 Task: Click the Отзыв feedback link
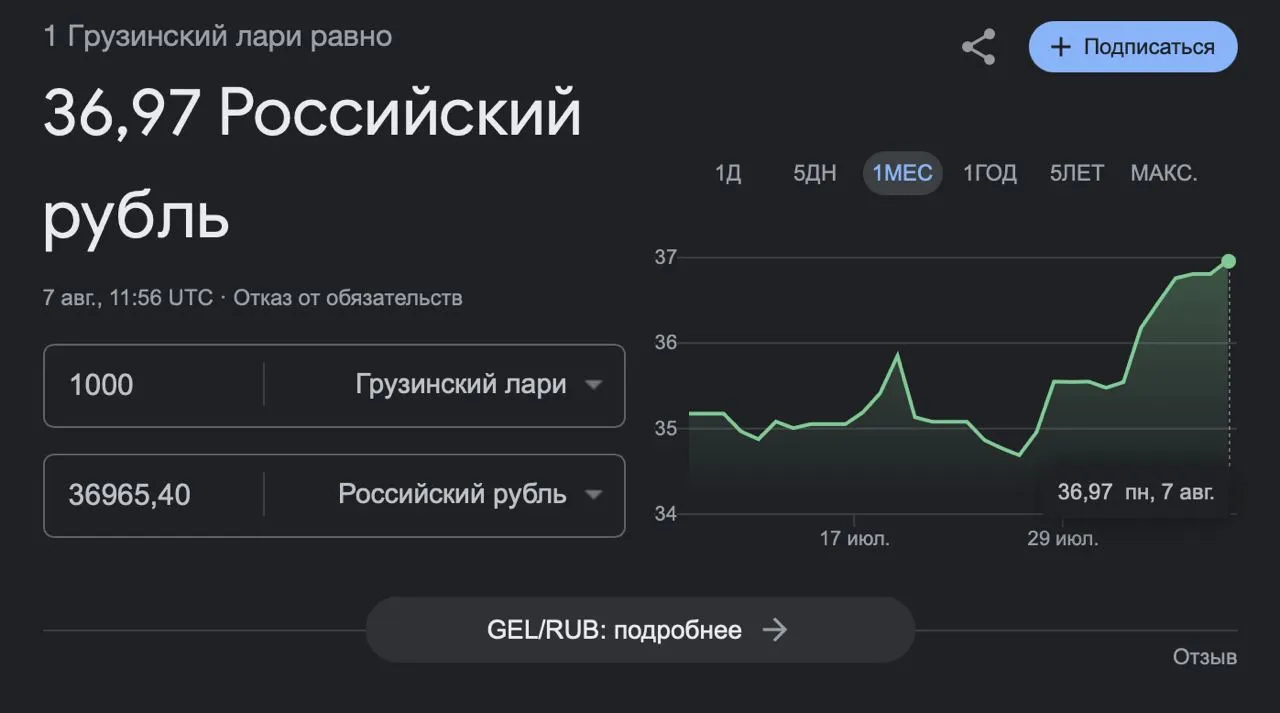pos(1205,657)
